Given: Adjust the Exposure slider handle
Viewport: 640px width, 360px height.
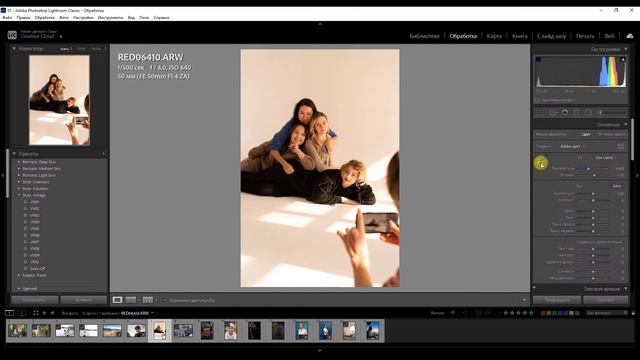Looking at the screenshot, I should 593,194.
